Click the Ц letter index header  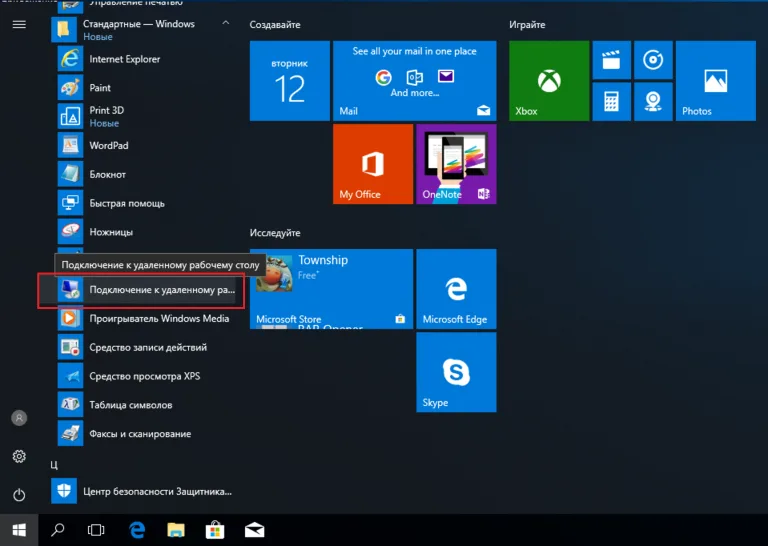(x=54, y=464)
